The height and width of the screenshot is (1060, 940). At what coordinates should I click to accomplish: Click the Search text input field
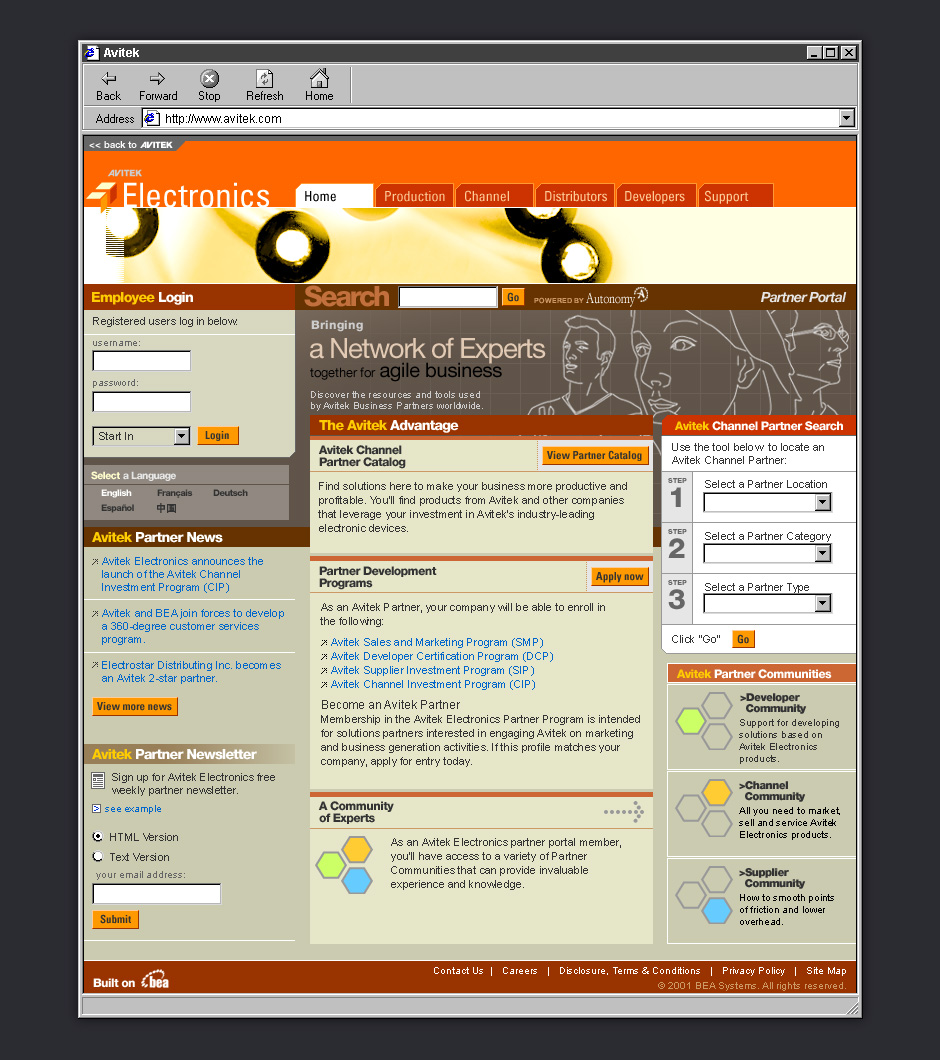[447, 297]
